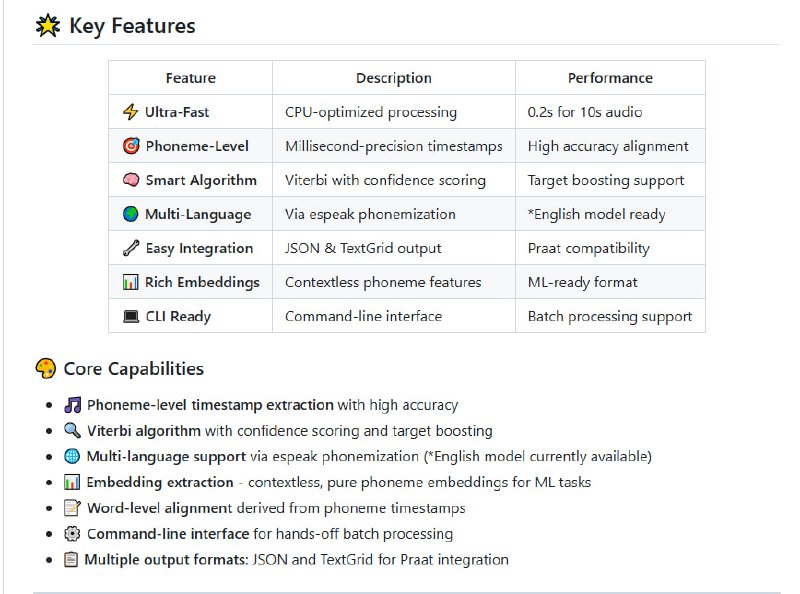Click the clipboard icon before Multiple output formats

pyautogui.click(x=71, y=560)
